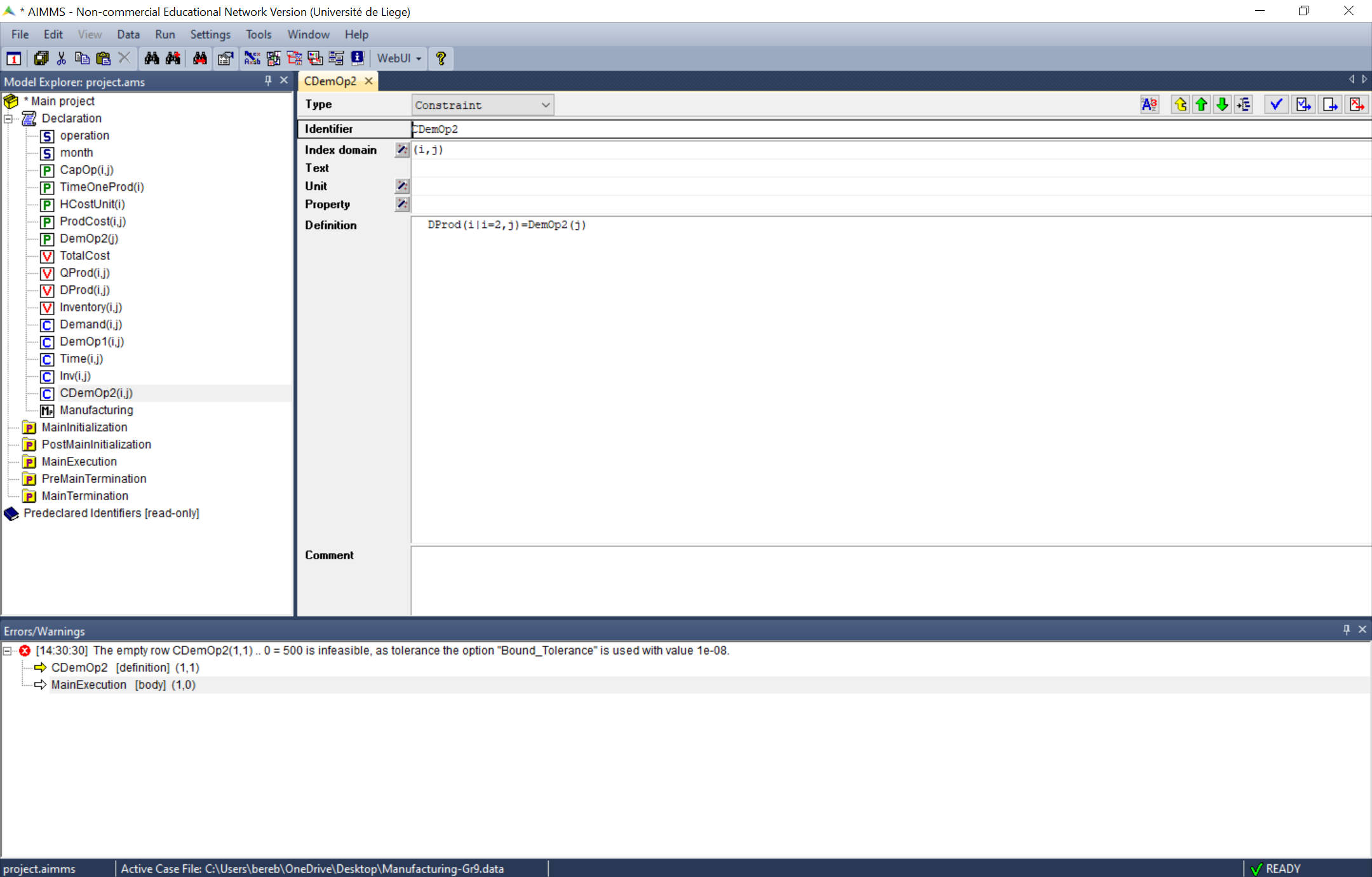Click the calendar page icon in the toolbar
The height and width of the screenshot is (877, 1372).
[14, 58]
